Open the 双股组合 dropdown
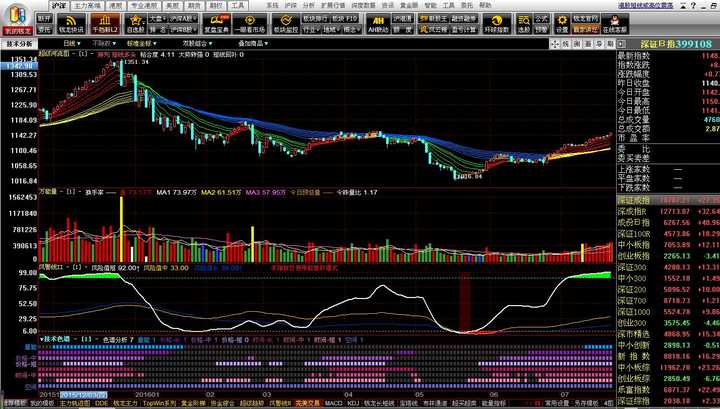Image resolution: width=720 pixels, height=409 pixels. pyautogui.click(x=197, y=44)
